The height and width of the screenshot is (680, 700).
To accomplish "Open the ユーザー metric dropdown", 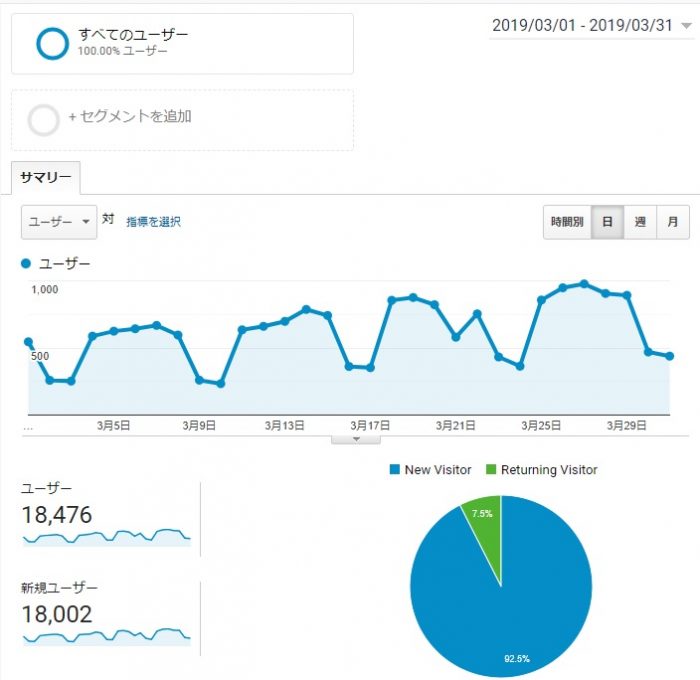I will click(59, 222).
